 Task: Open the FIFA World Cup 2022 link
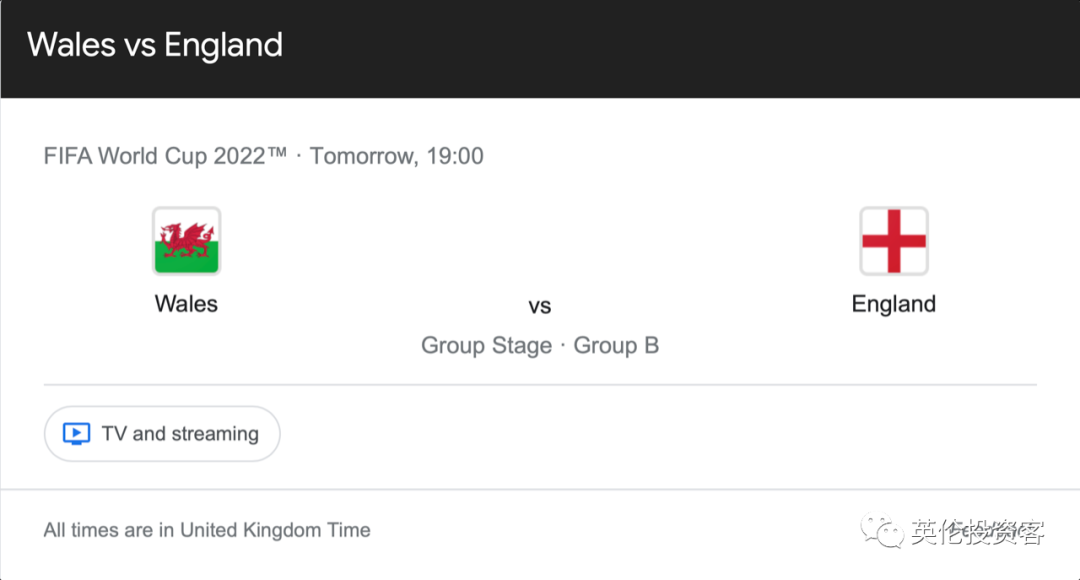click(x=165, y=156)
